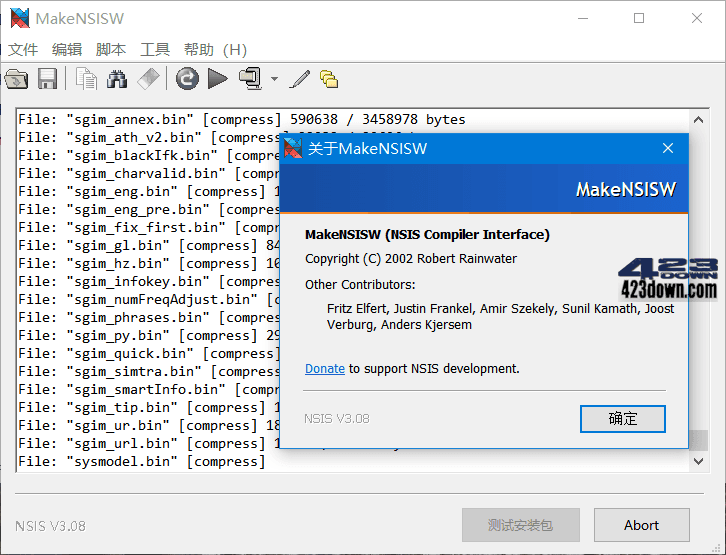Click the "Other Contributors:" label
Viewport: 726px width, 555px height.
[360, 285]
